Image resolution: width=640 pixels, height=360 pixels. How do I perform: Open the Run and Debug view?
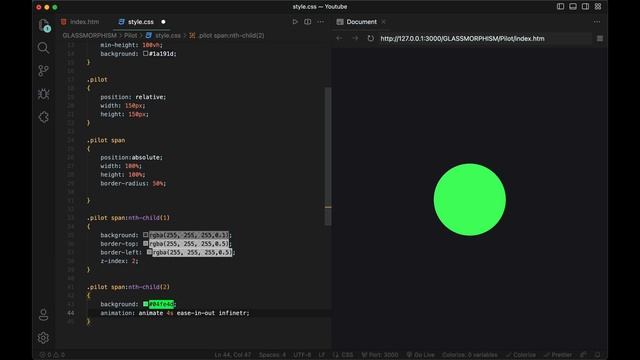(43, 94)
